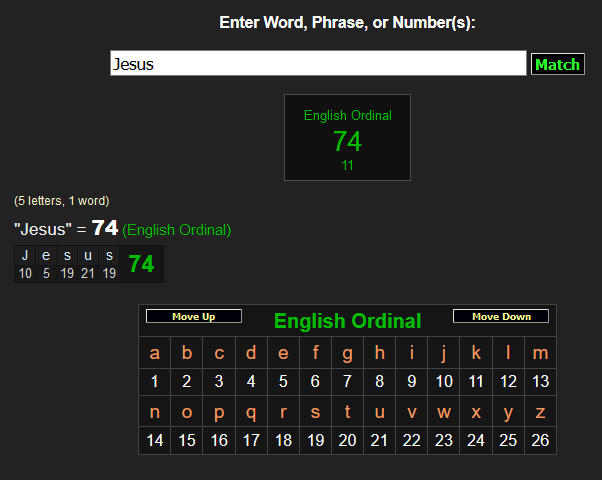The height and width of the screenshot is (480, 602).
Task: Click the English Ordinal result box showing 74
Action: pos(347,138)
